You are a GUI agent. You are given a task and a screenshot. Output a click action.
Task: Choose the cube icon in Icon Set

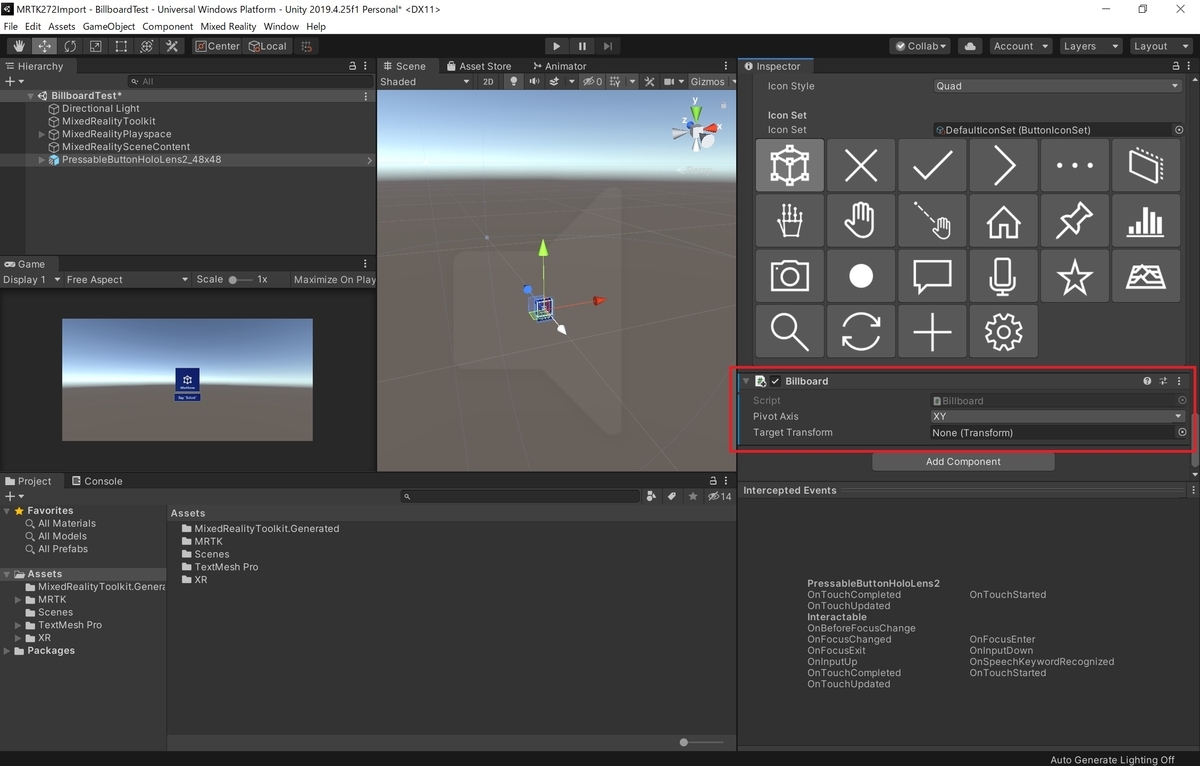(790, 165)
